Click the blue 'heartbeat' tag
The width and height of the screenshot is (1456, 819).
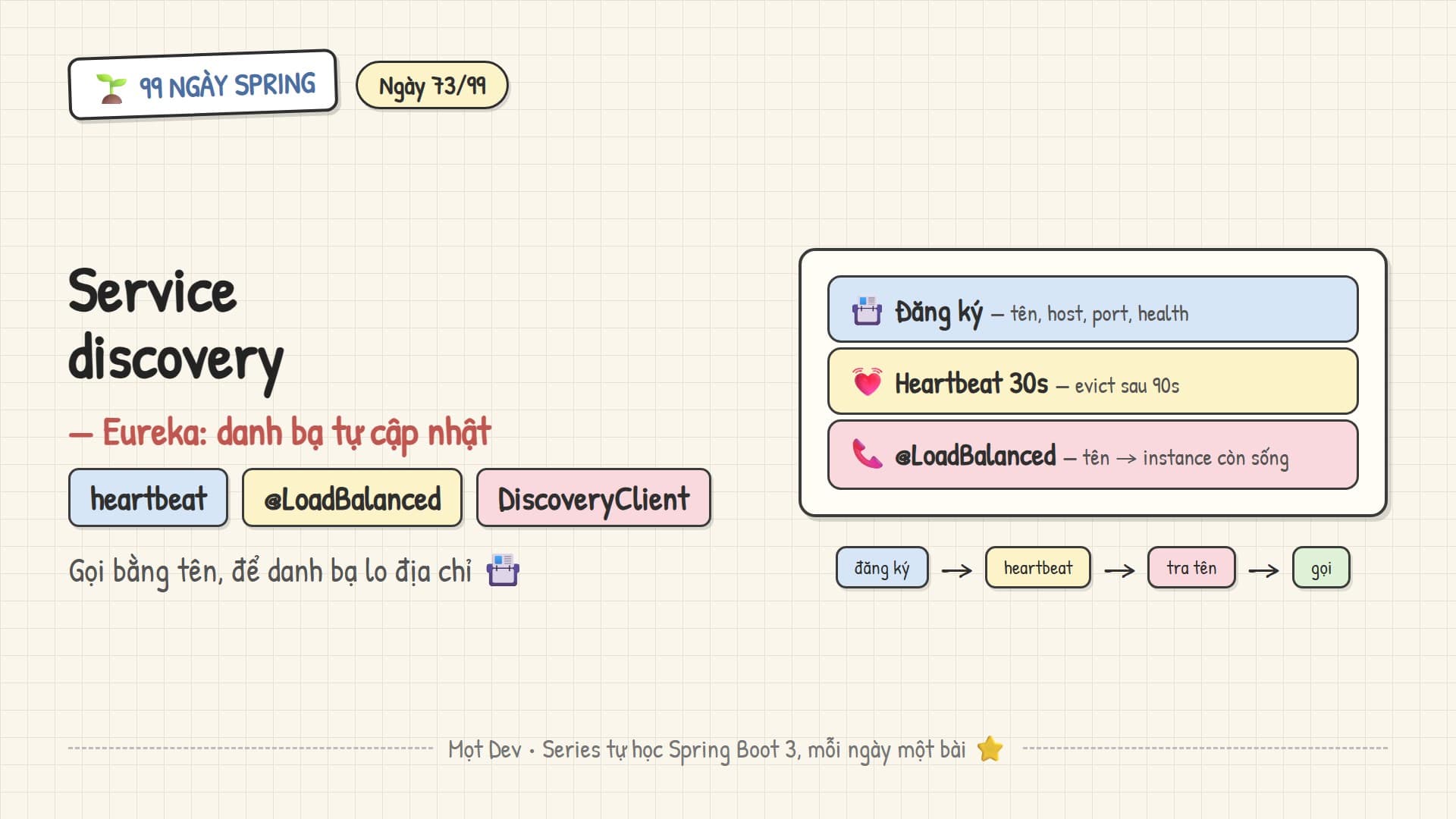pos(148,498)
